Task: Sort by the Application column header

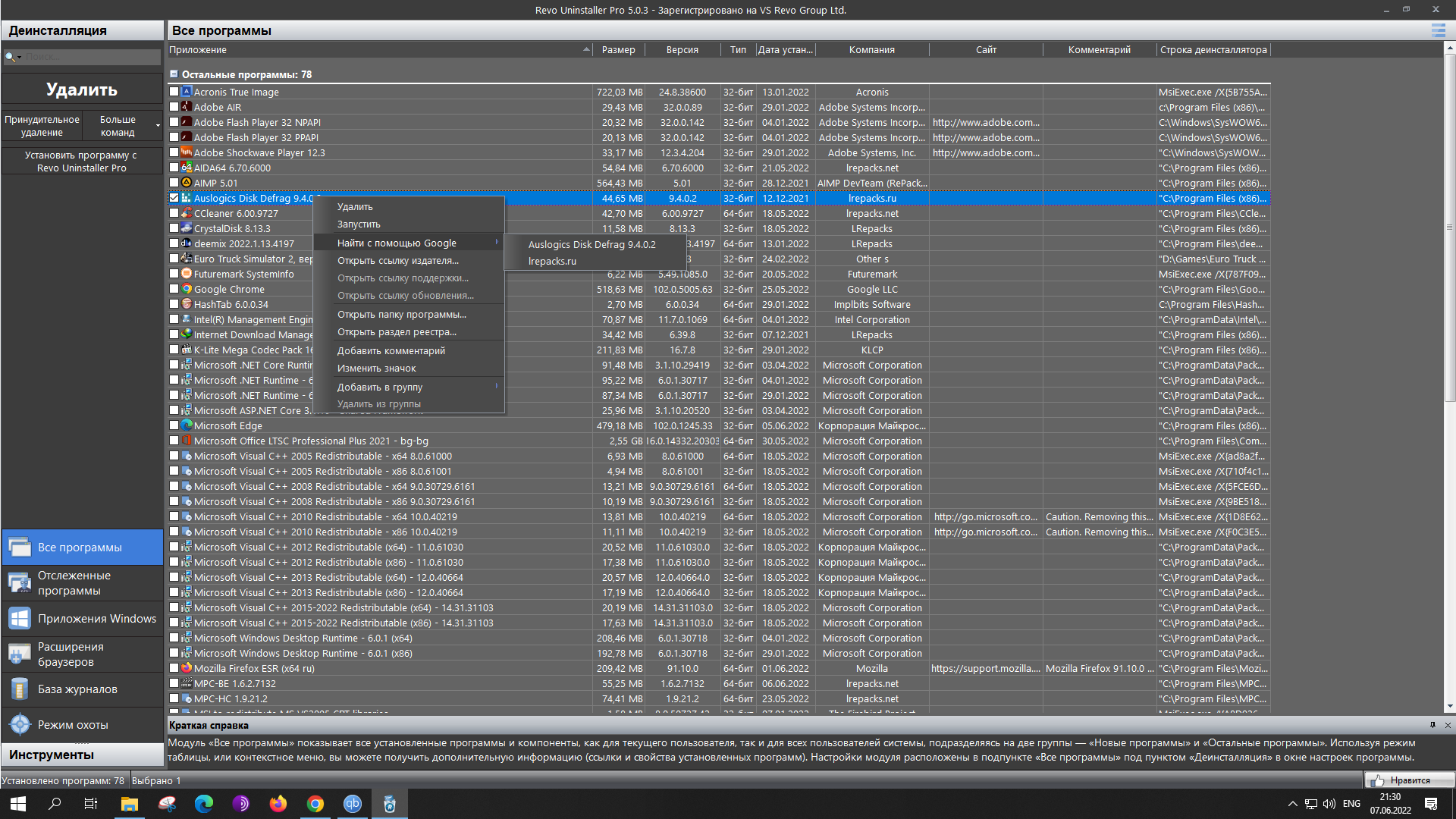Action: pos(380,49)
